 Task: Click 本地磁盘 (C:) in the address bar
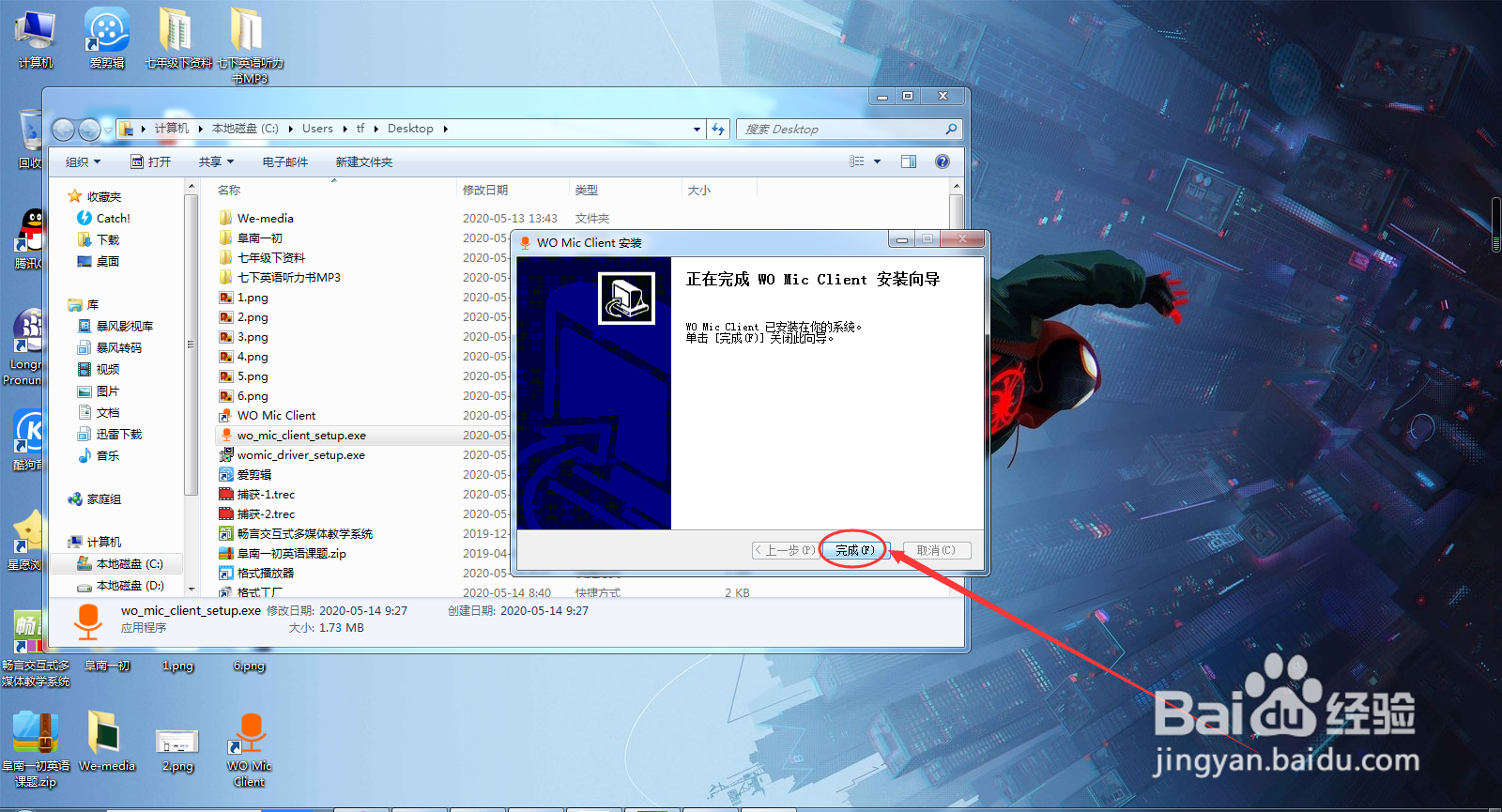click(x=245, y=129)
